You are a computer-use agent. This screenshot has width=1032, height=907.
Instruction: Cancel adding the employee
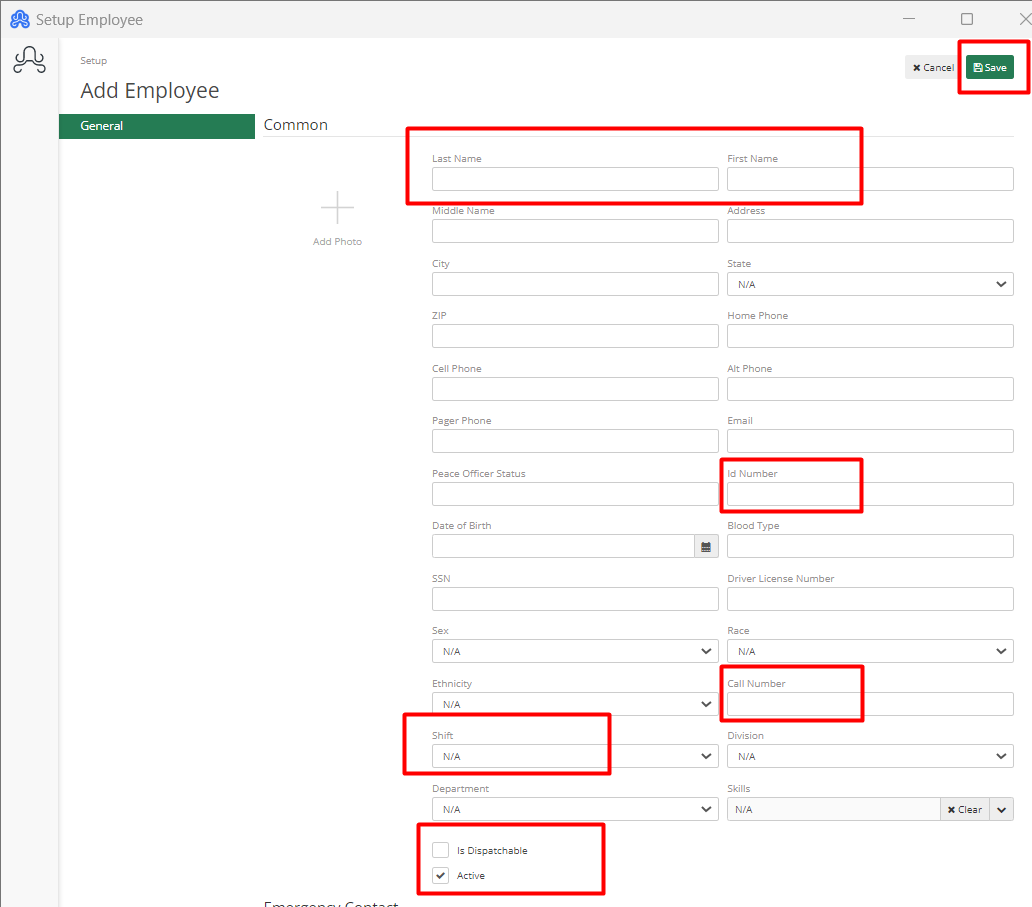coord(931,67)
